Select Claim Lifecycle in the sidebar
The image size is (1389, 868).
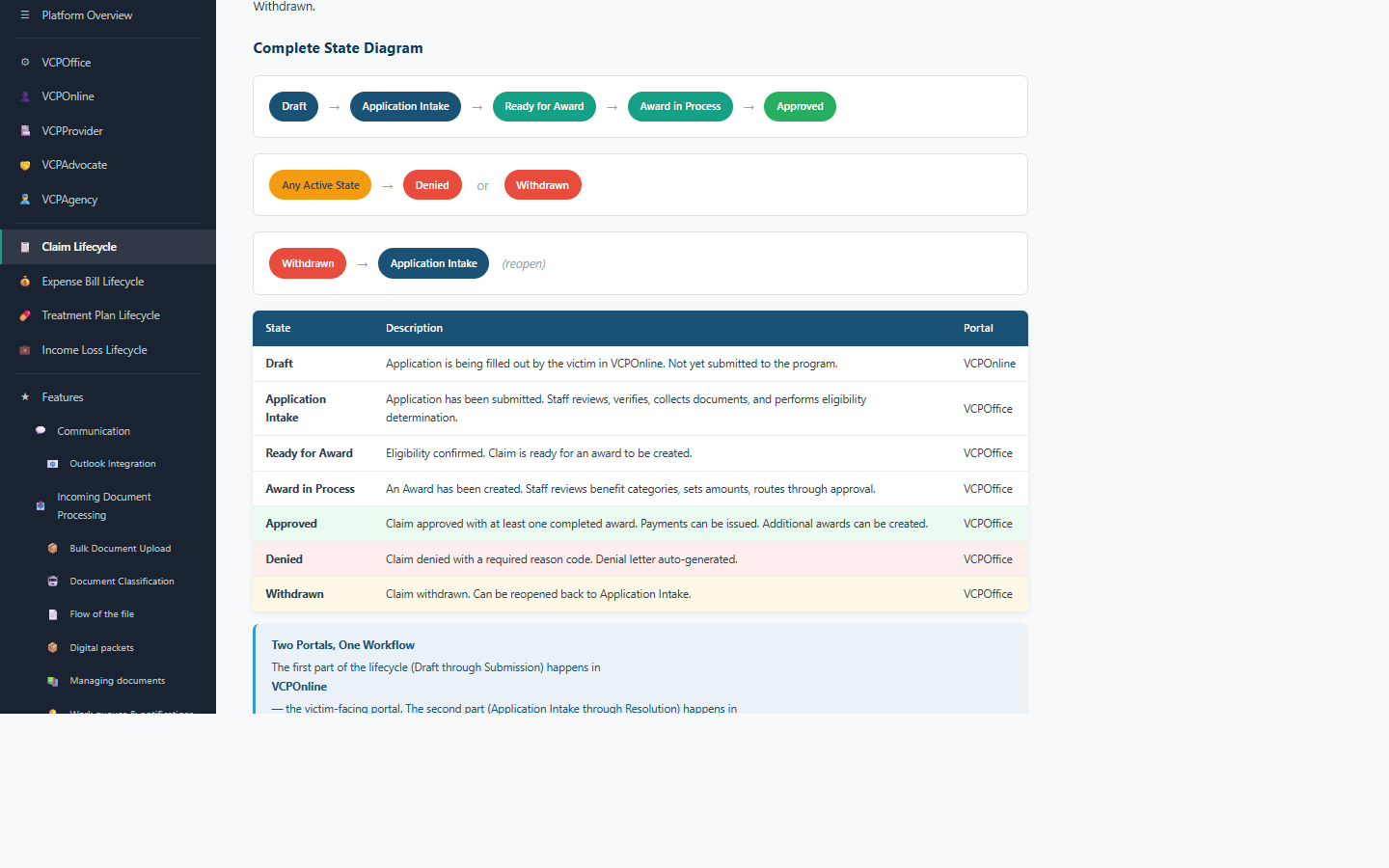[x=79, y=247]
